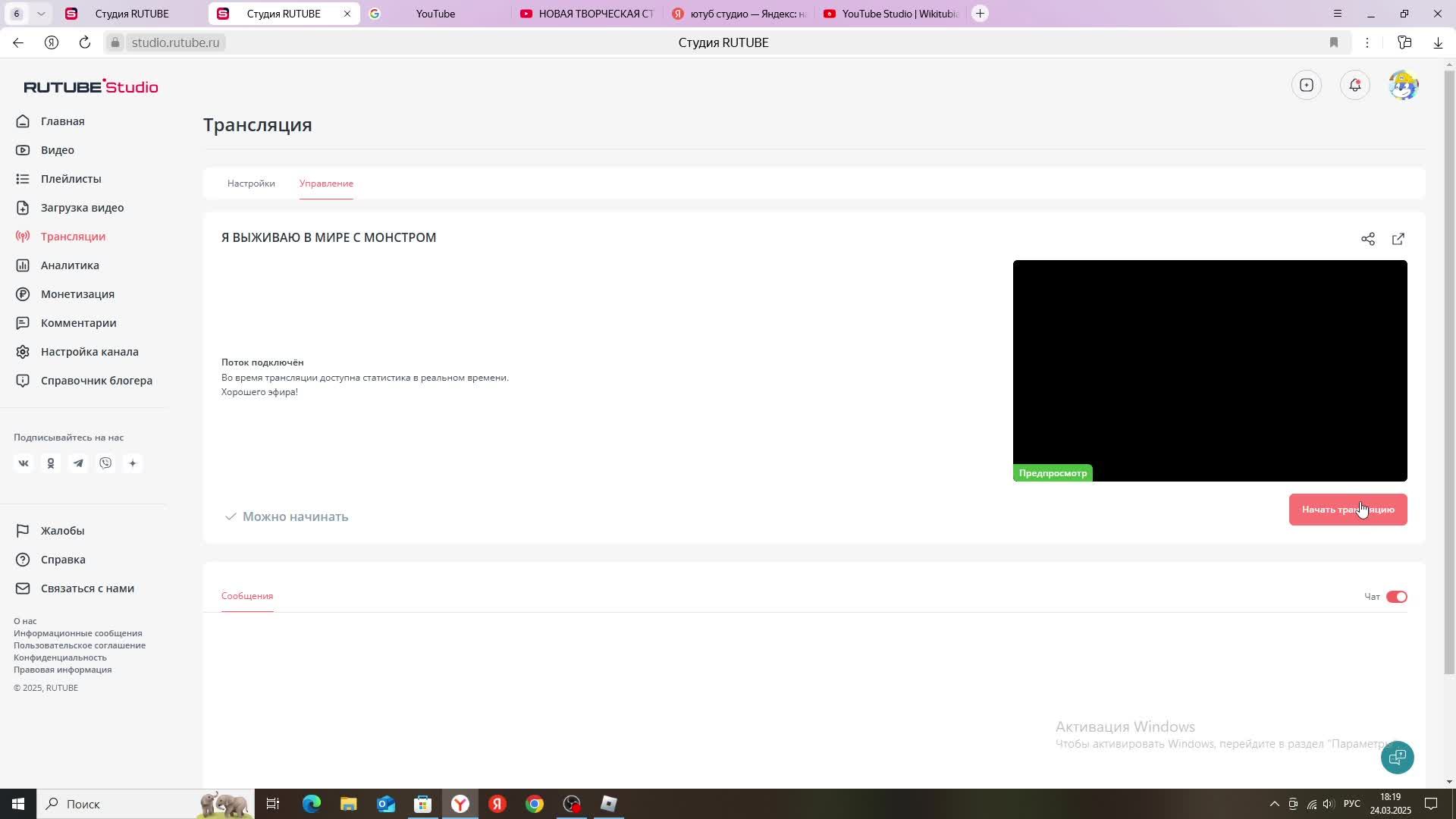This screenshot has height=819, width=1456.
Task: Open stream in new window icon
Action: 1398,239
